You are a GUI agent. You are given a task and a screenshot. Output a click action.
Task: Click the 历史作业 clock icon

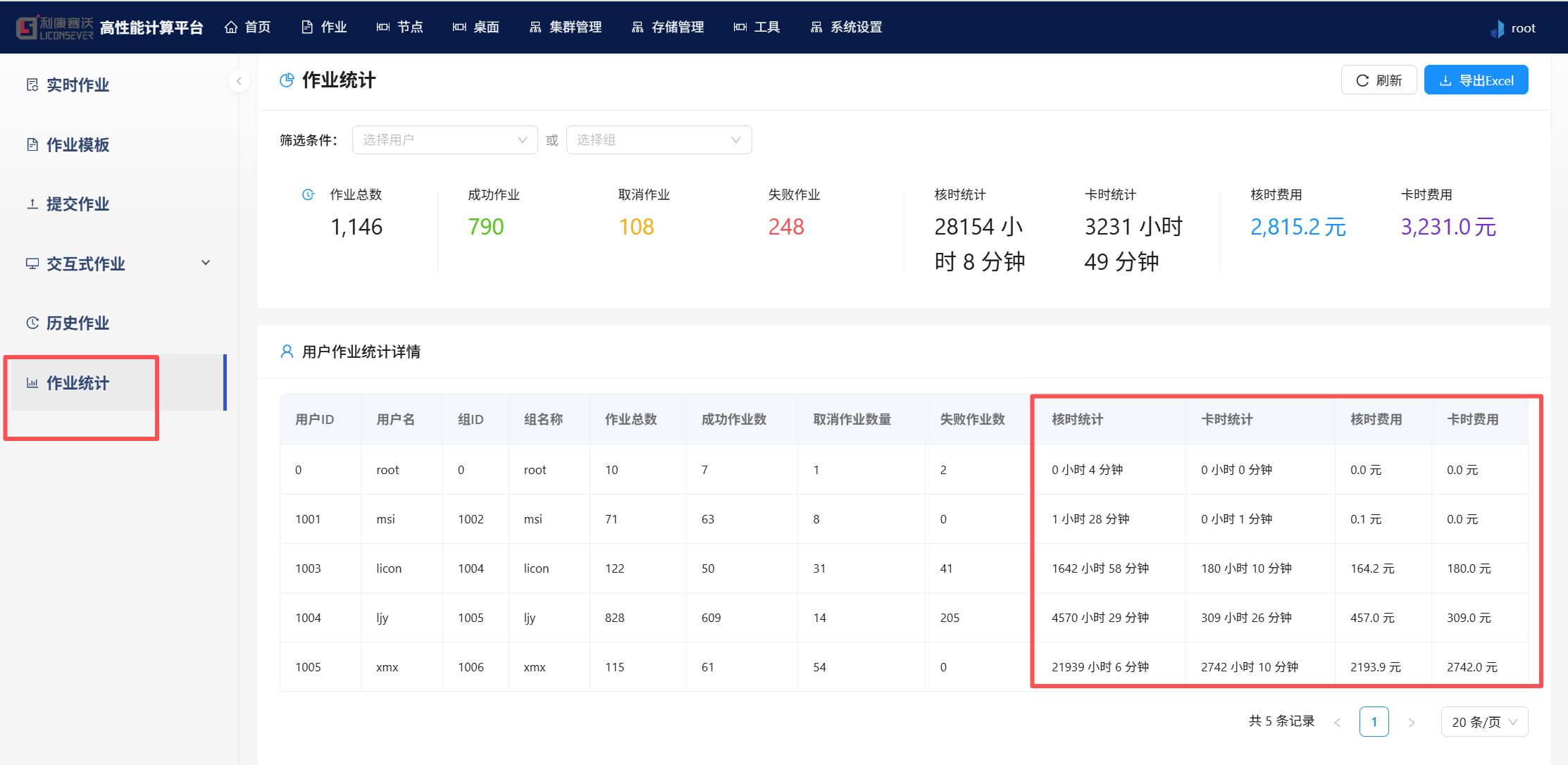click(32, 323)
